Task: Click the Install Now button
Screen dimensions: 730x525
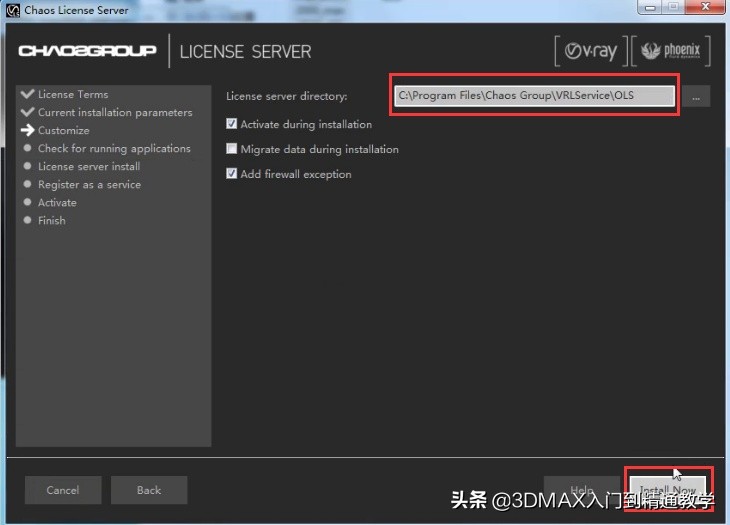Action: coord(668,490)
